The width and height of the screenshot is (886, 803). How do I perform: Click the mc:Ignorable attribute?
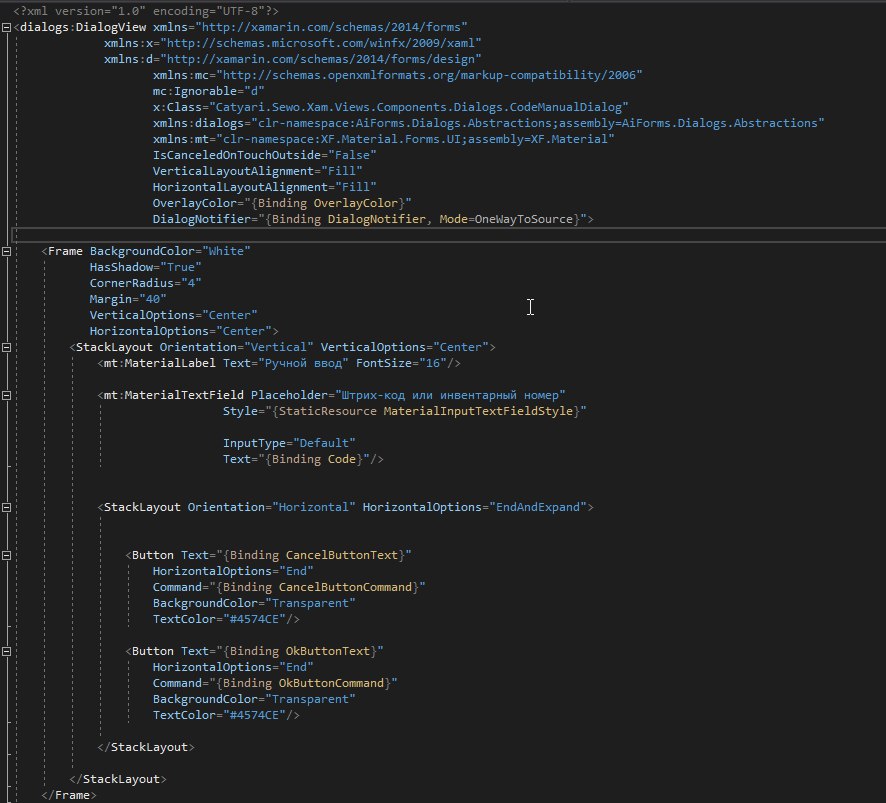(x=209, y=91)
